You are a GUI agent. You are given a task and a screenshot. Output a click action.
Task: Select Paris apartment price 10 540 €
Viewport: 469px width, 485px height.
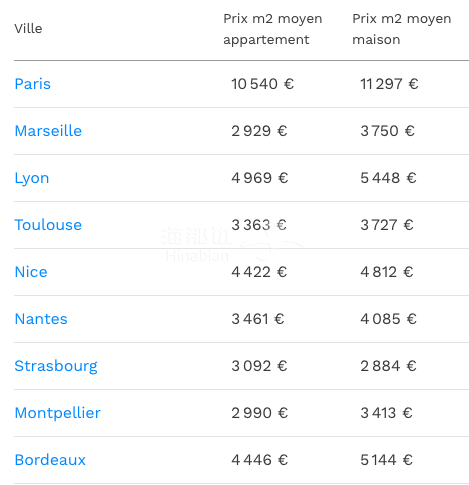[263, 84]
